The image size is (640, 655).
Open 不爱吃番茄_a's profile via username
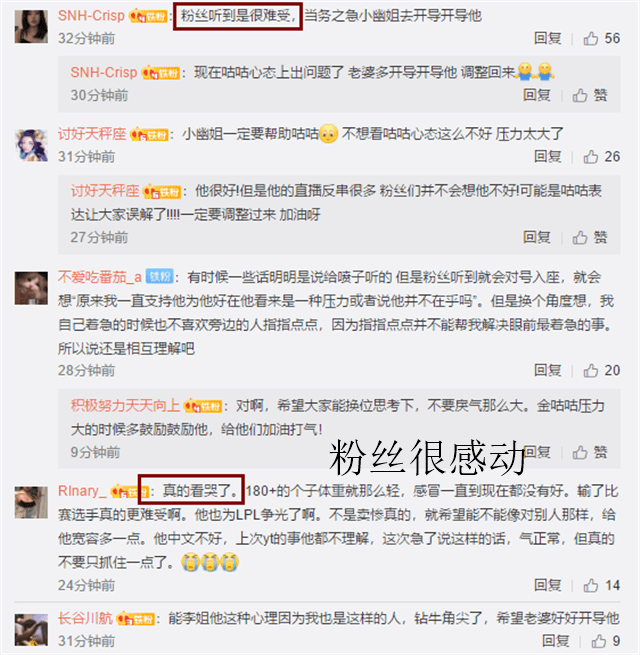click(x=99, y=277)
